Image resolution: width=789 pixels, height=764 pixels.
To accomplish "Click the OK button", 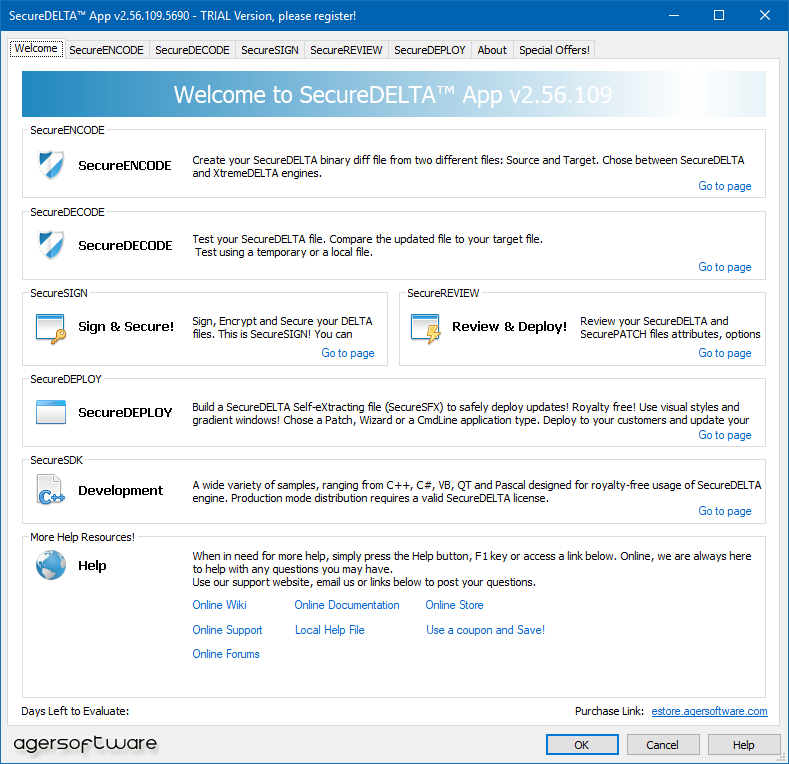I will coord(582,745).
